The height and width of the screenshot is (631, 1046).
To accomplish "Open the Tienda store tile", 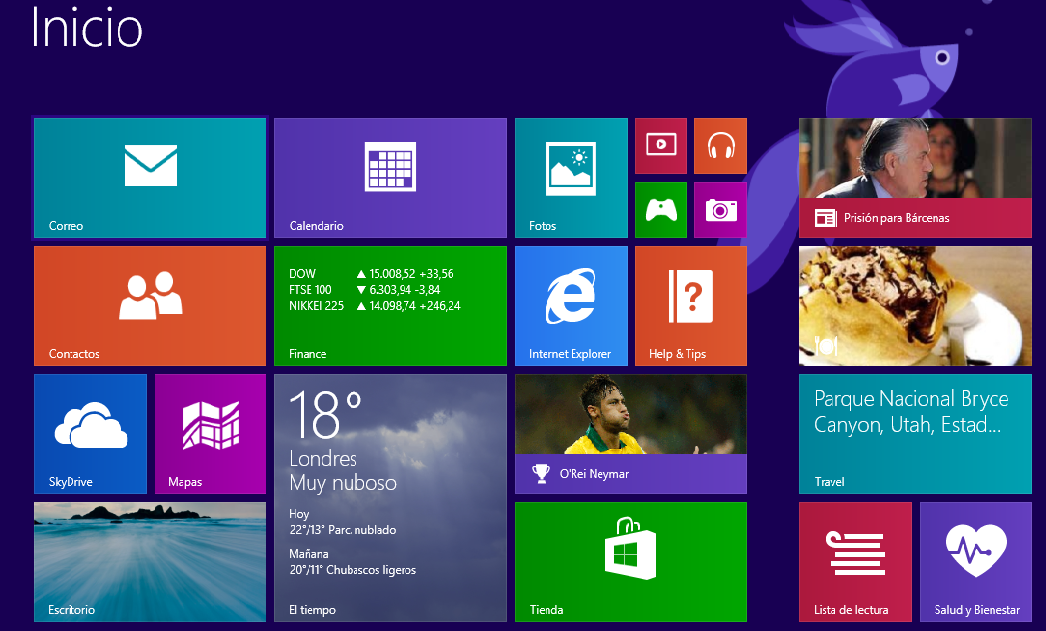I will pyautogui.click(x=631, y=562).
